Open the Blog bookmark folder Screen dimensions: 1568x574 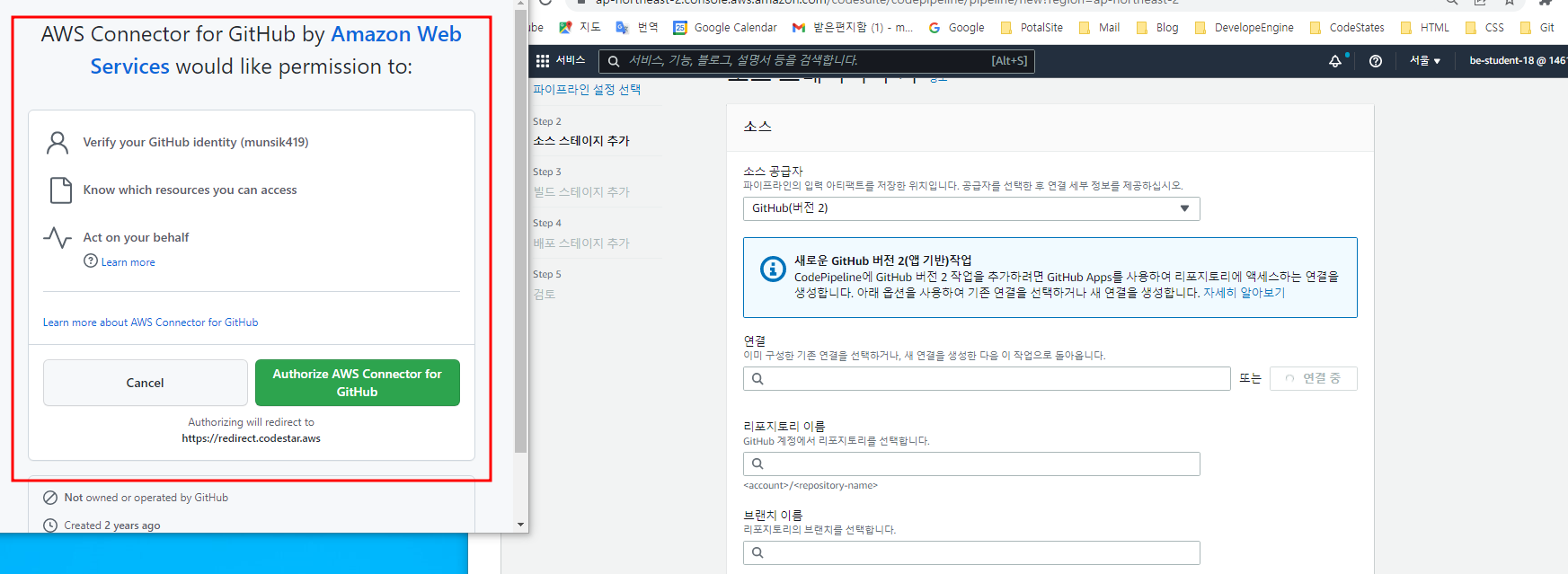click(x=1157, y=28)
